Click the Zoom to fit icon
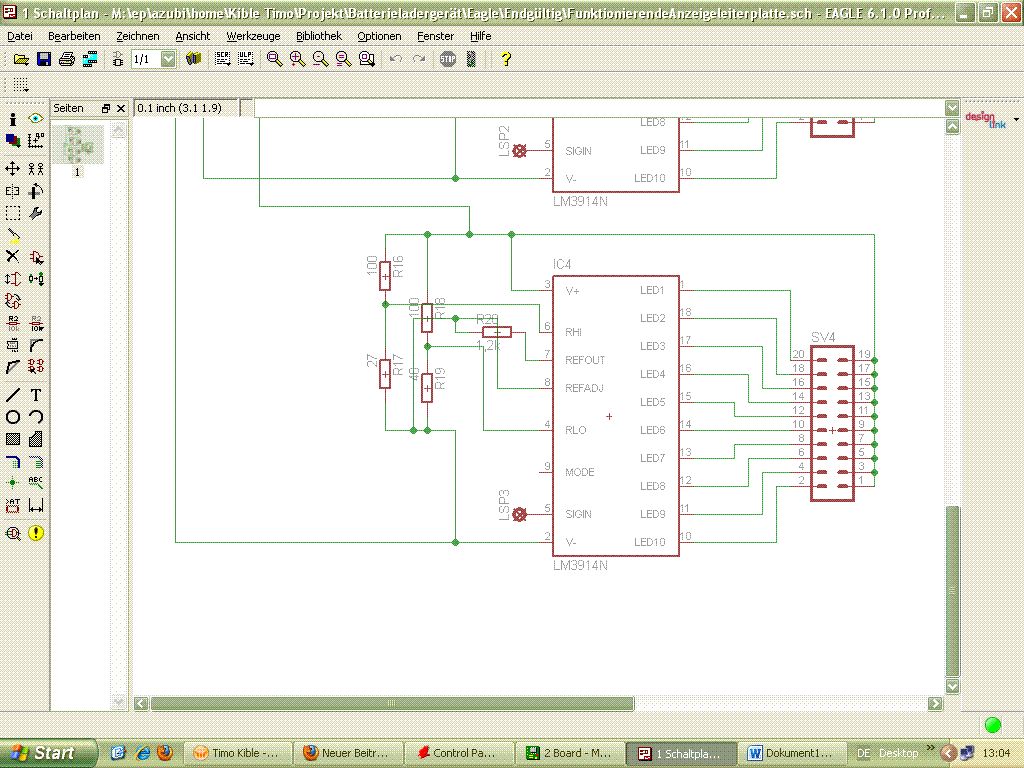The image size is (1024, 768). (x=274, y=59)
